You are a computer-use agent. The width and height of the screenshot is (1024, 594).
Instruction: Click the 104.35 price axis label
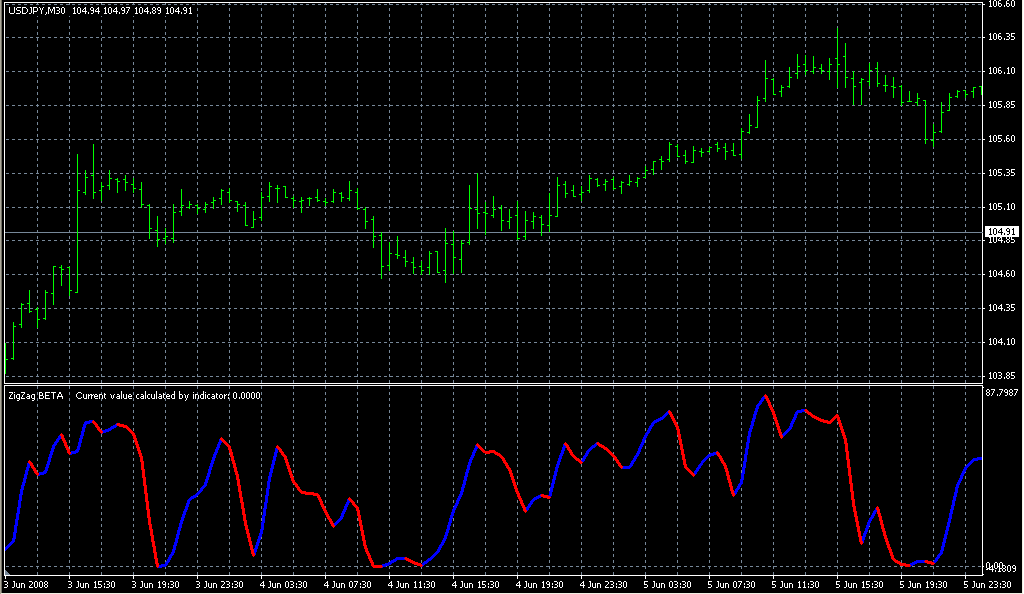point(1001,308)
